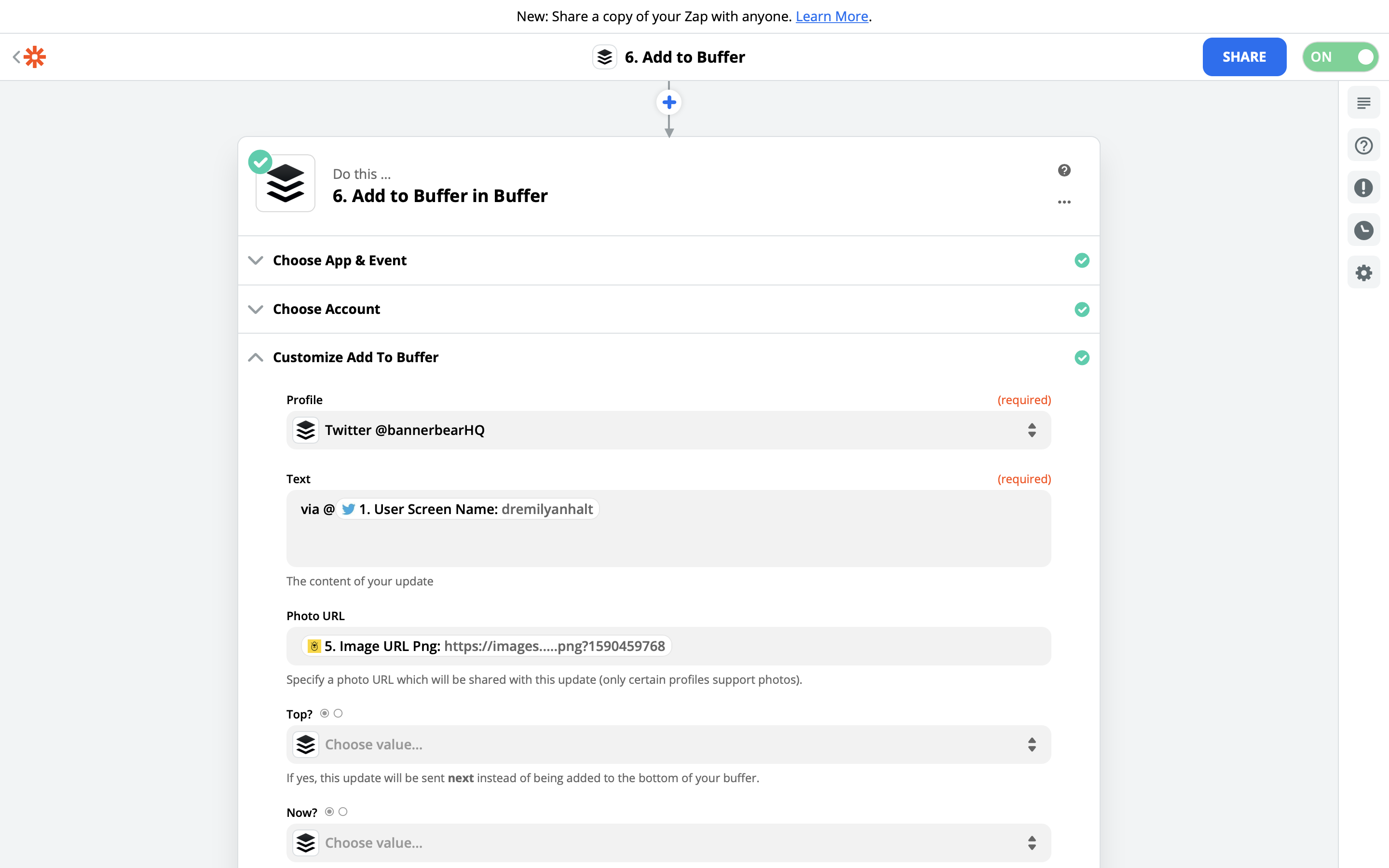Open the notes panel icon in sidebar
Viewport: 1389px width, 868px height.
tap(1364, 103)
